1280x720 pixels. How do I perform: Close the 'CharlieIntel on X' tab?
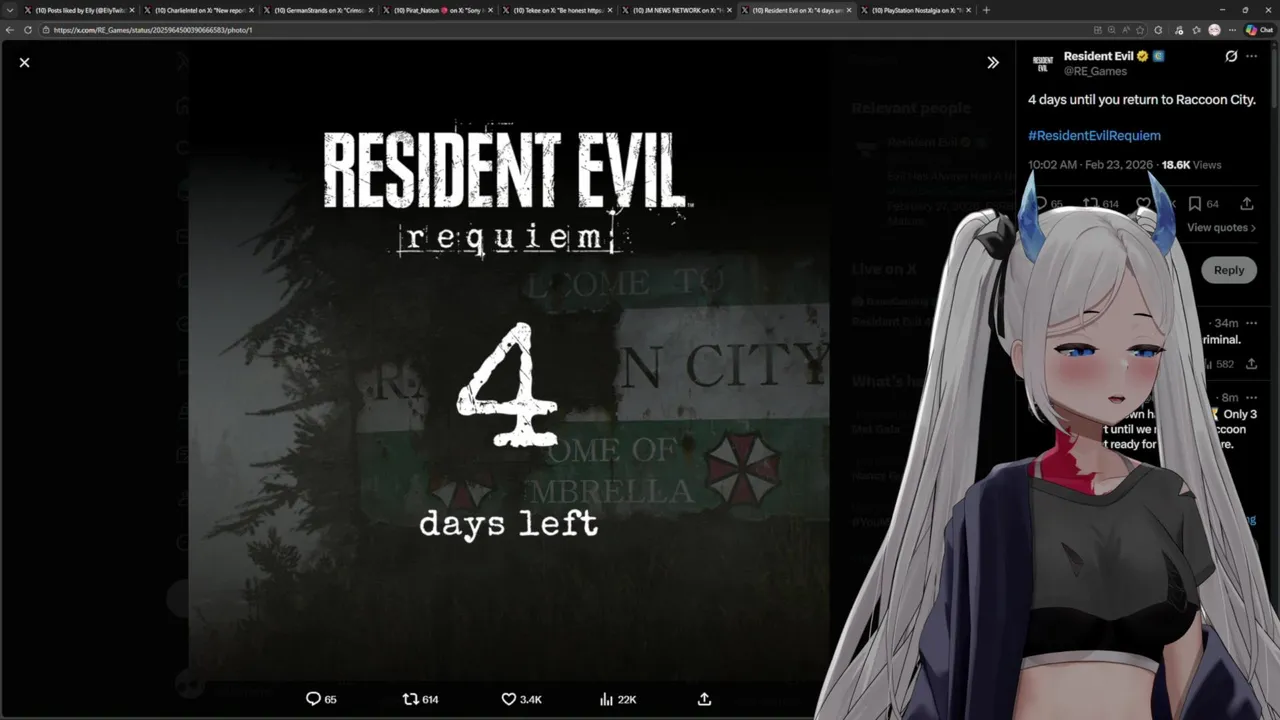click(251, 10)
